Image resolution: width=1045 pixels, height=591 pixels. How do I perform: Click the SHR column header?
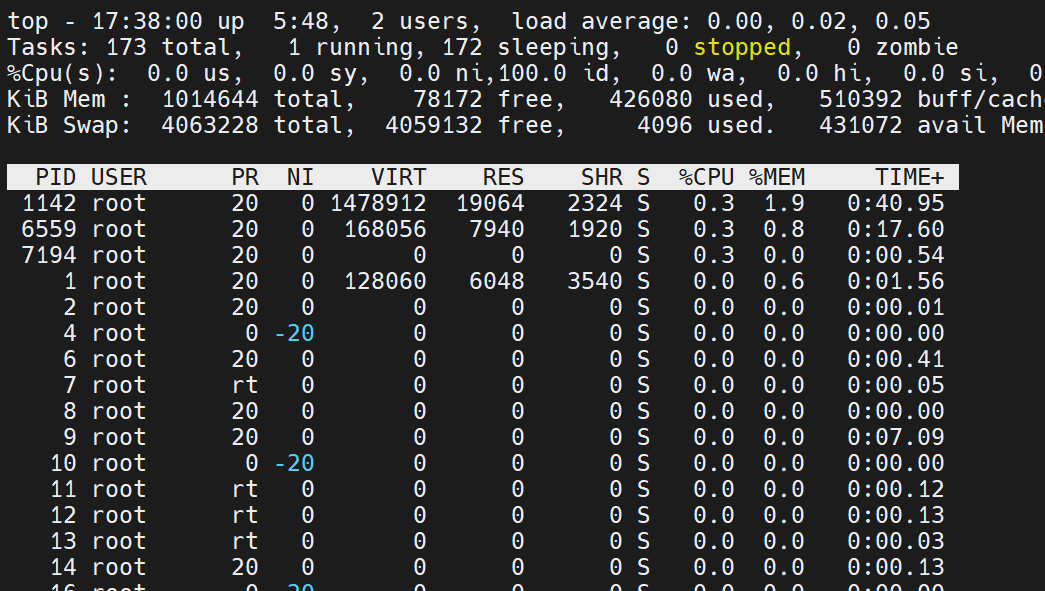pyautogui.click(x=601, y=178)
